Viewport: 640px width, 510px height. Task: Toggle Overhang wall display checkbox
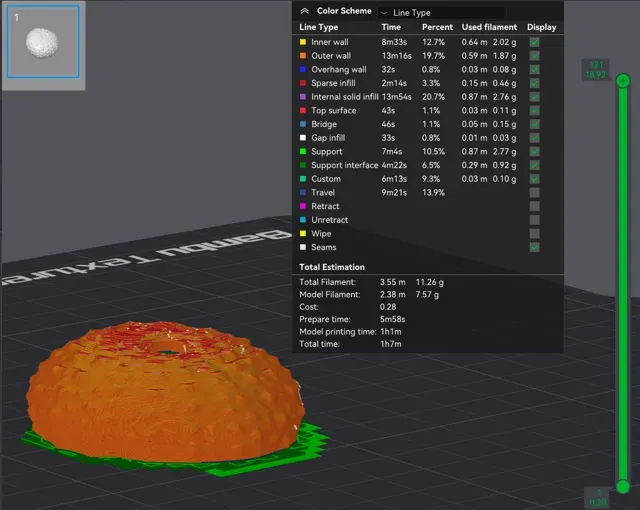pos(534,69)
